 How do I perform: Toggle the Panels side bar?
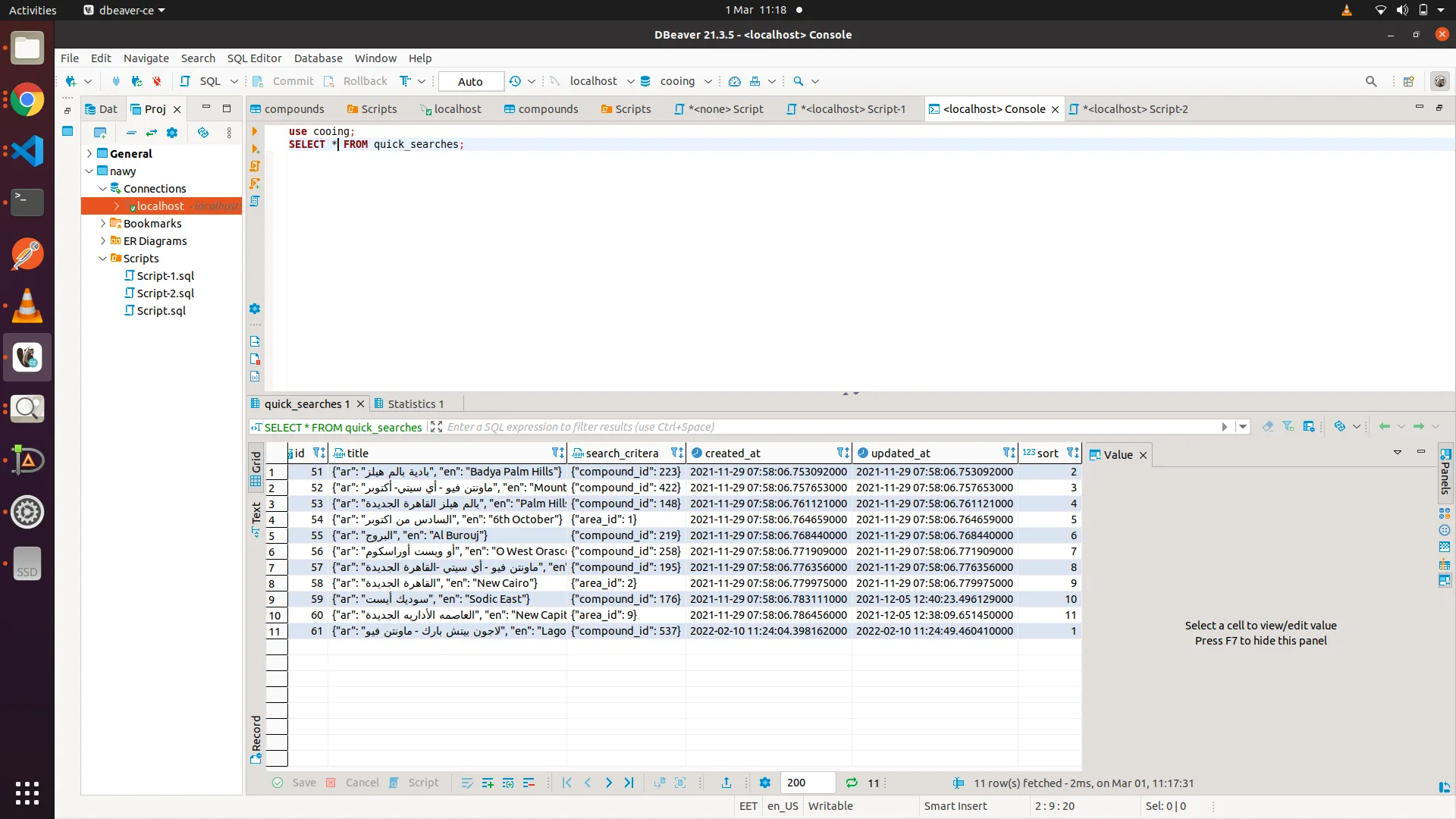pos(1445,470)
